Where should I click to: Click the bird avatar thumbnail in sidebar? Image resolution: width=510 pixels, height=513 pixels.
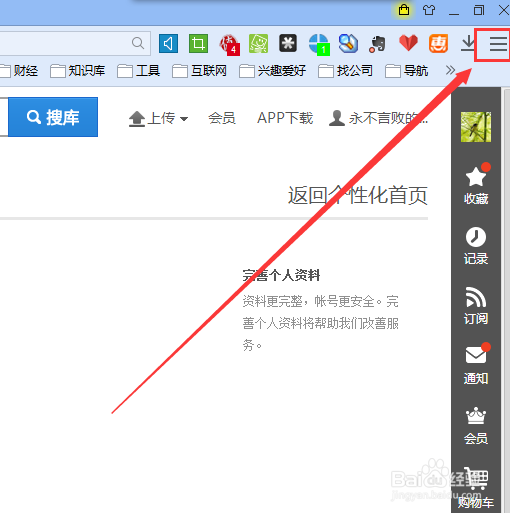click(476, 127)
